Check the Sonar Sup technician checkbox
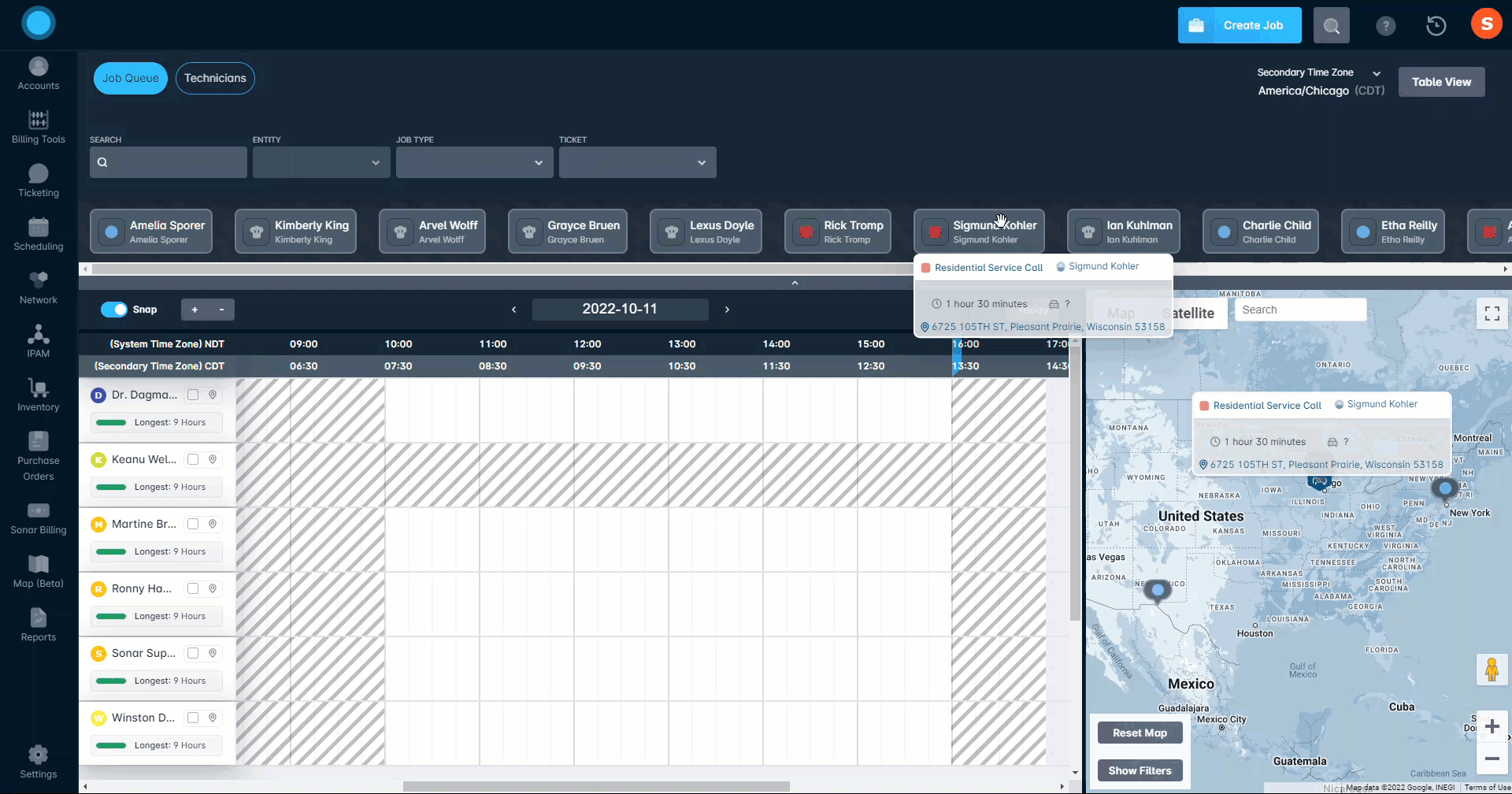The width and height of the screenshot is (1512, 794). [x=193, y=653]
